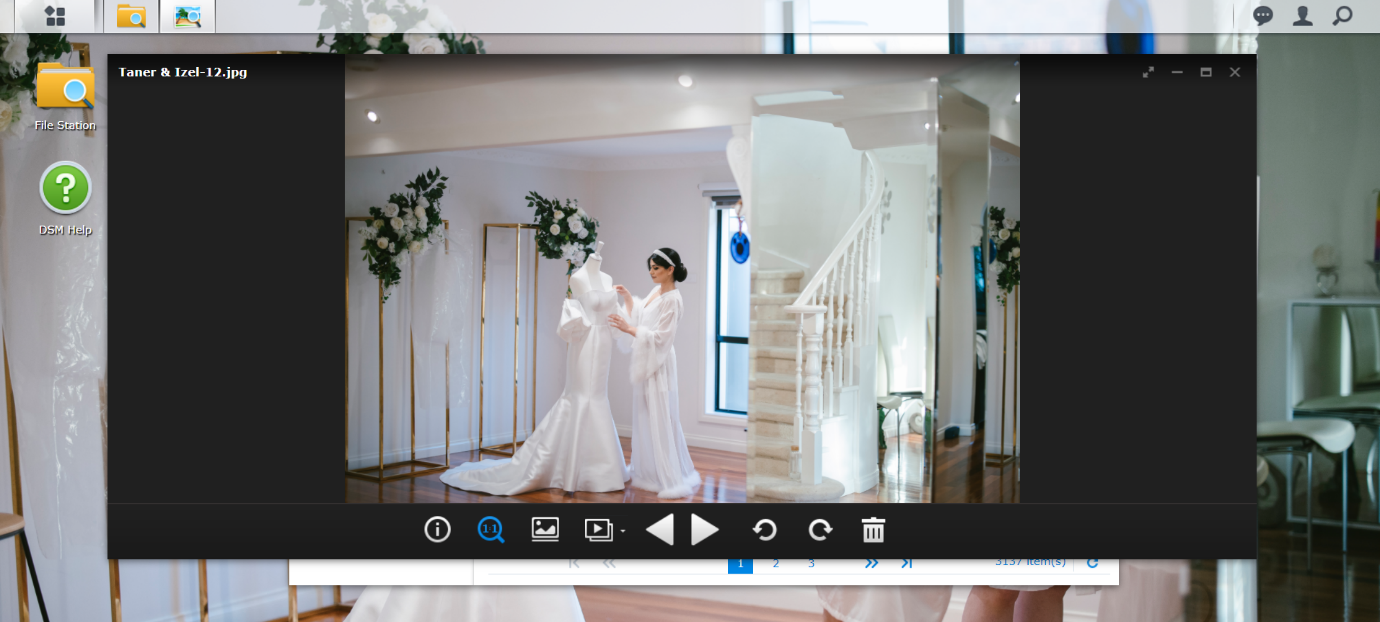Viewport: 1380px width, 622px height.
Task: Delete the photo with the trash icon
Action: click(x=873, y=530)
